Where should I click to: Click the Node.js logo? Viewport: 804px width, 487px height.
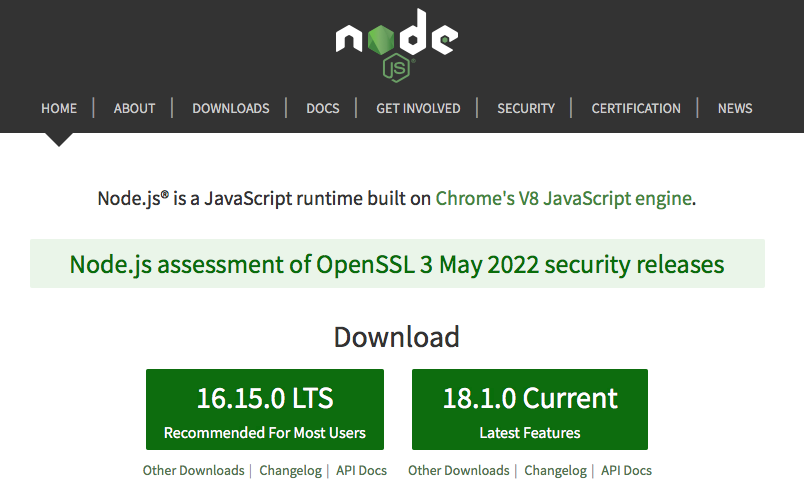[397, 45]
